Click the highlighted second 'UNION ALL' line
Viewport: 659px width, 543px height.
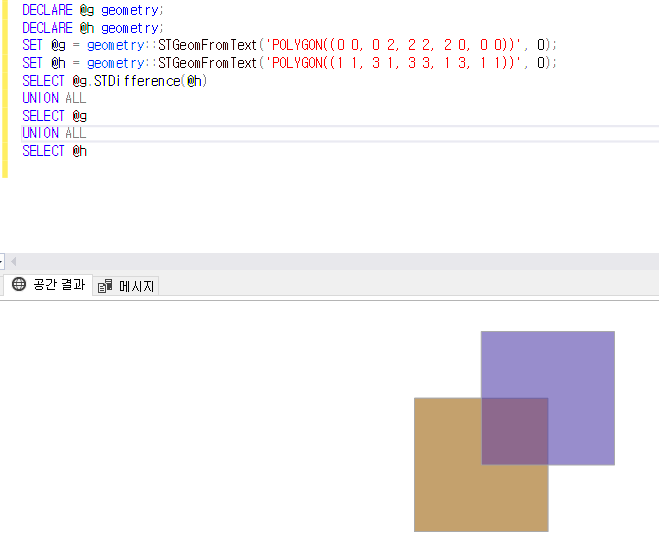54,133
